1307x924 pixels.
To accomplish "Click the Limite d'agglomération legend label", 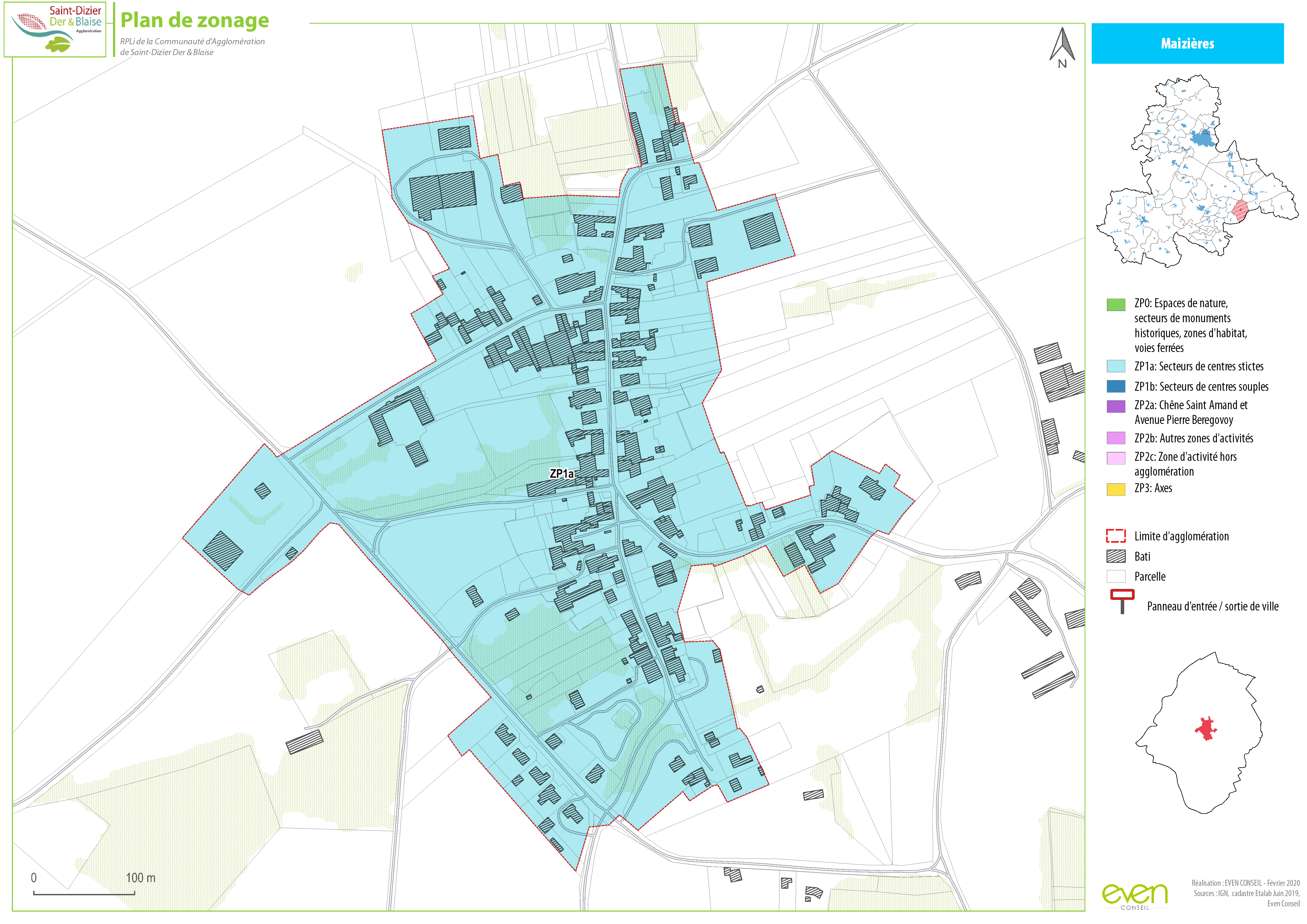I will point(1181,536).
